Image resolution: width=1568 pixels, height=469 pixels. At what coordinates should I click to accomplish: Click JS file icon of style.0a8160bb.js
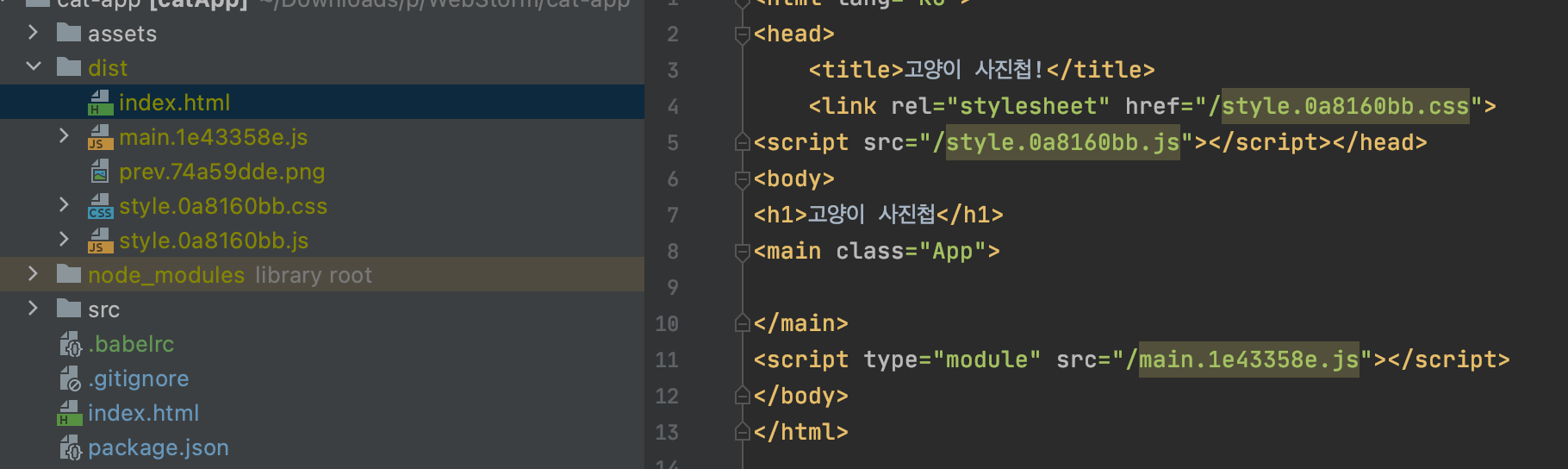100,241
